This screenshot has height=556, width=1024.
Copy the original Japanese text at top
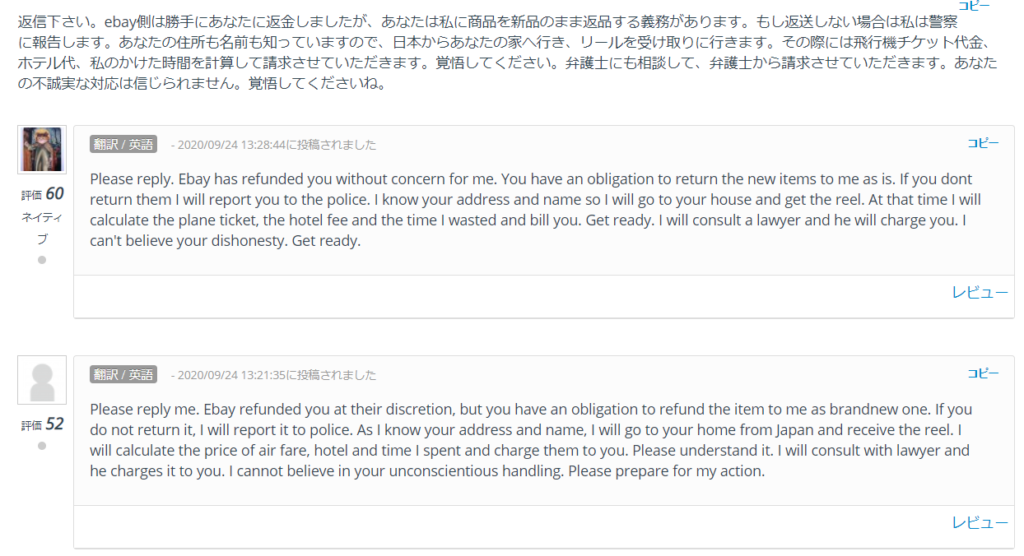point(974,5)
